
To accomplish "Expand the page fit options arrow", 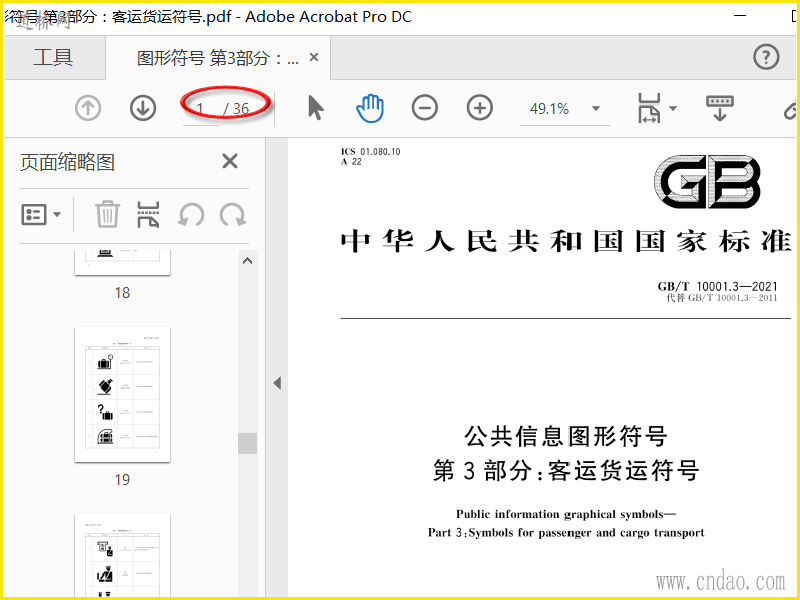I will pyautogui.click(x=673, y=108).
